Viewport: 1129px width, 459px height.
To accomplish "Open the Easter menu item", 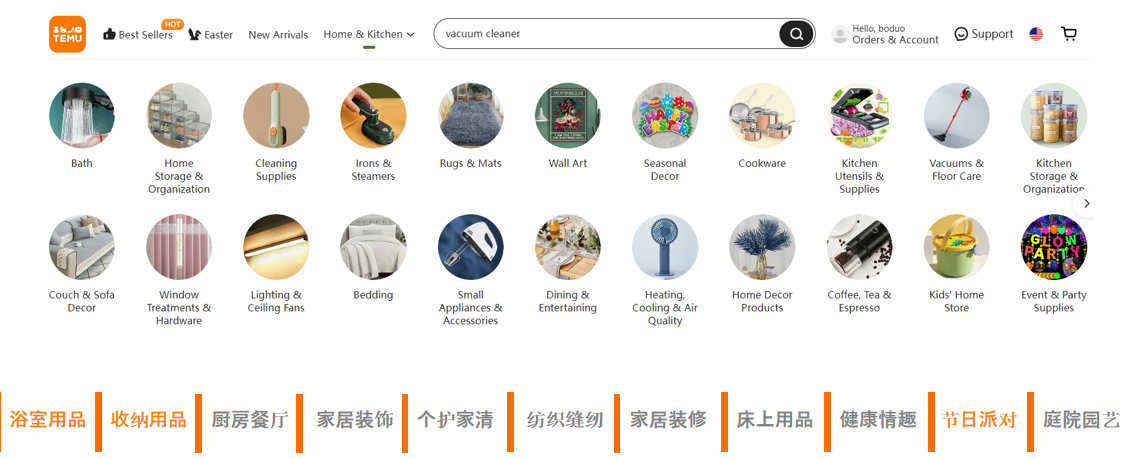I will (210, 35).
